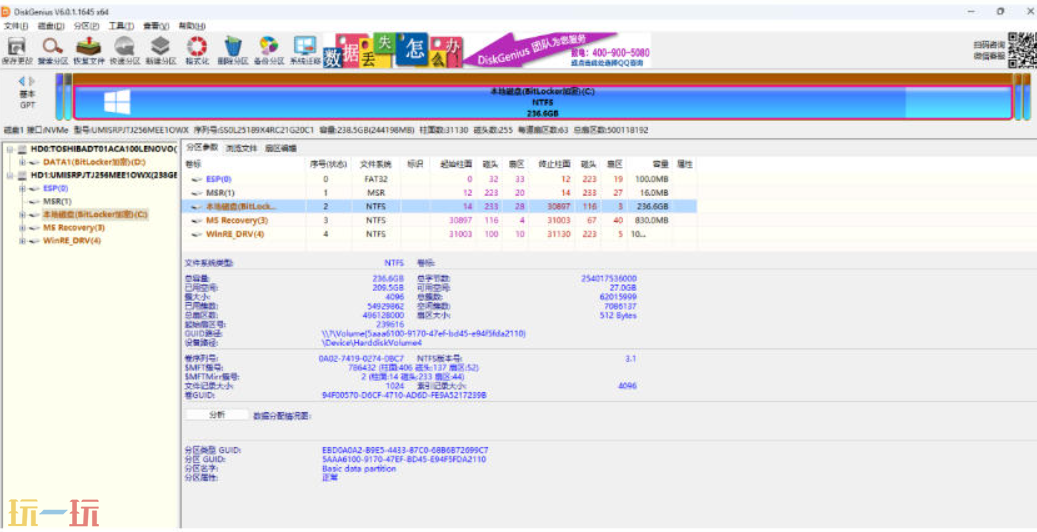Expand the DATA1 (D:) tree node

pos(22,162)
